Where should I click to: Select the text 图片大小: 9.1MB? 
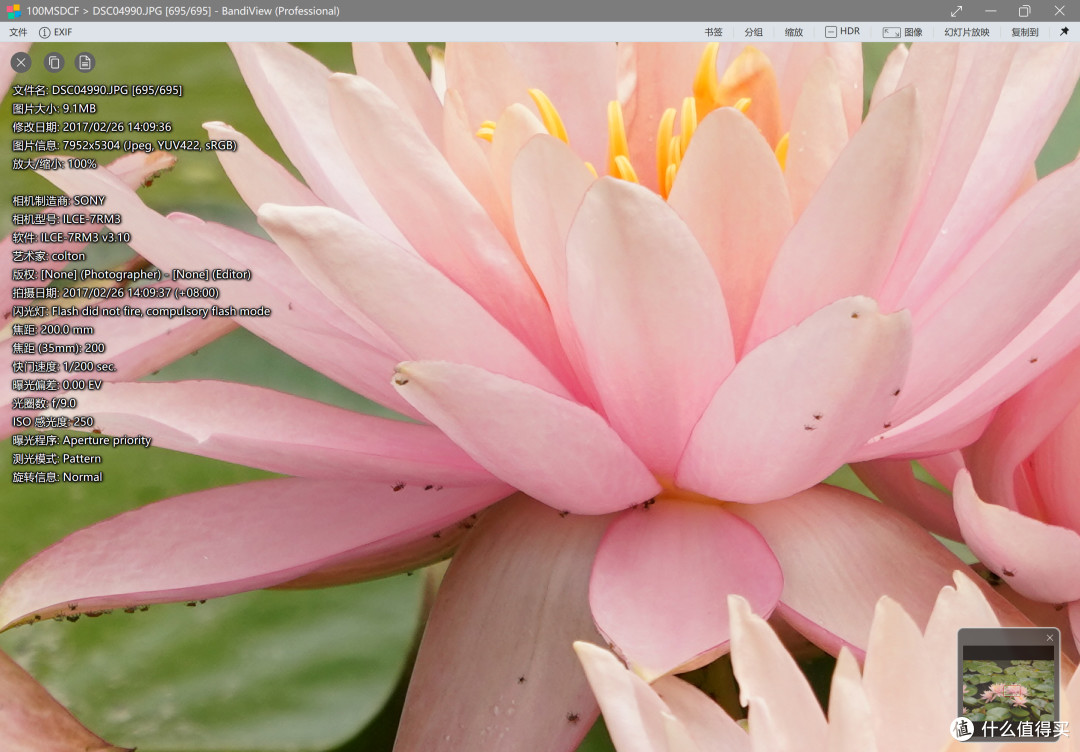coord(54,109)
